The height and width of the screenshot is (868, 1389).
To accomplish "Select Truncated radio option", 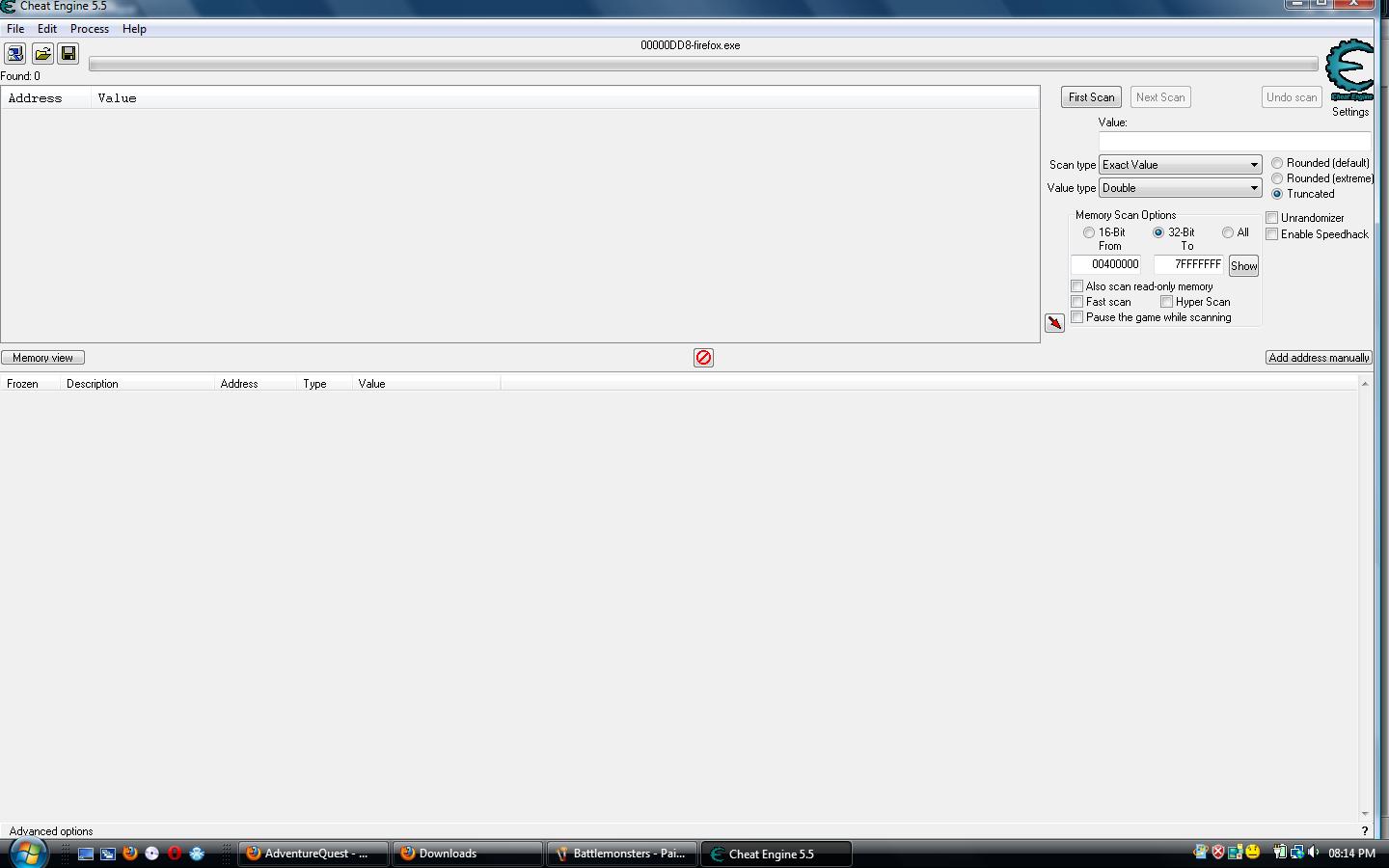I will click(x=1277, y=194).
